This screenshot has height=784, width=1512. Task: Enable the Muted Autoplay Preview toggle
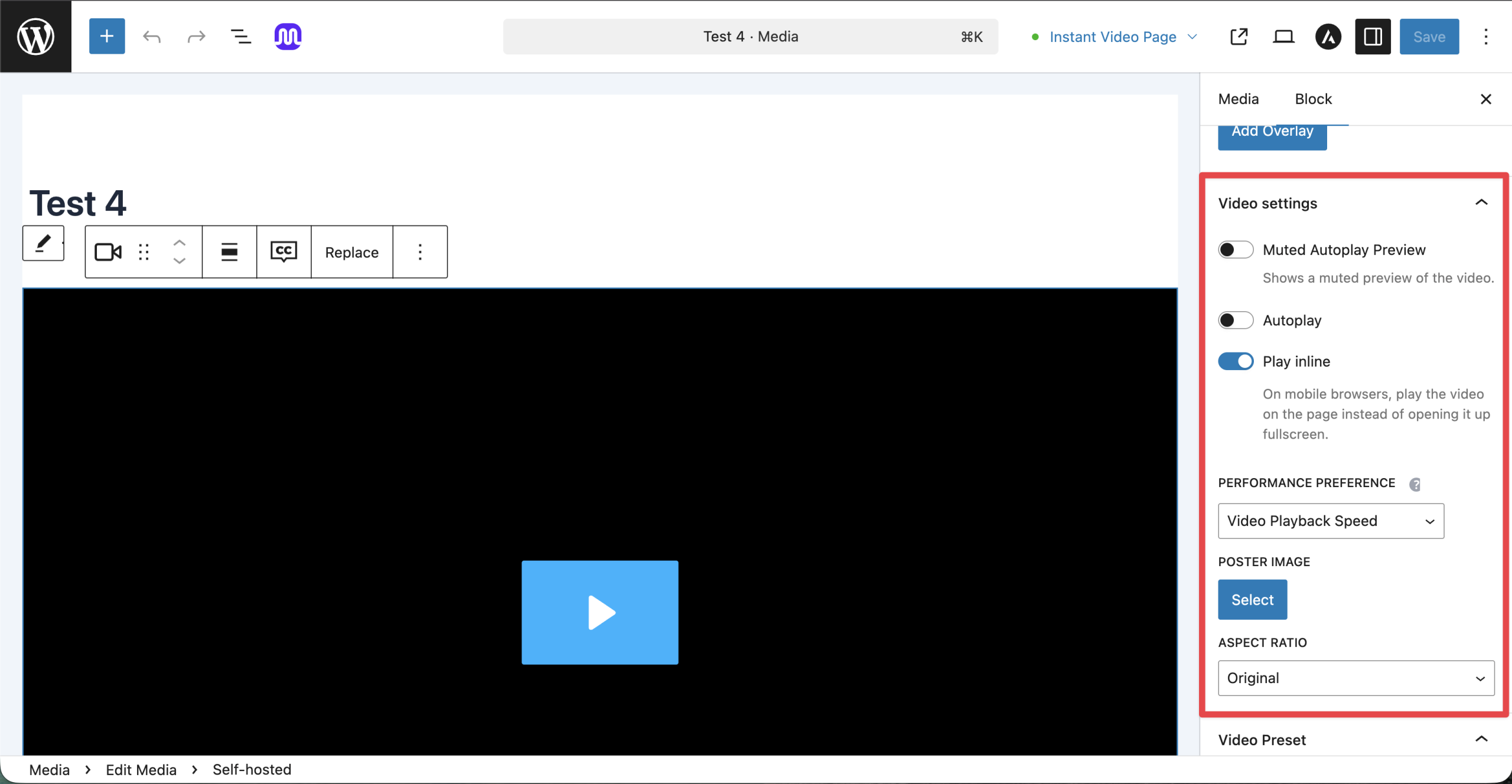pos(1236,249)
